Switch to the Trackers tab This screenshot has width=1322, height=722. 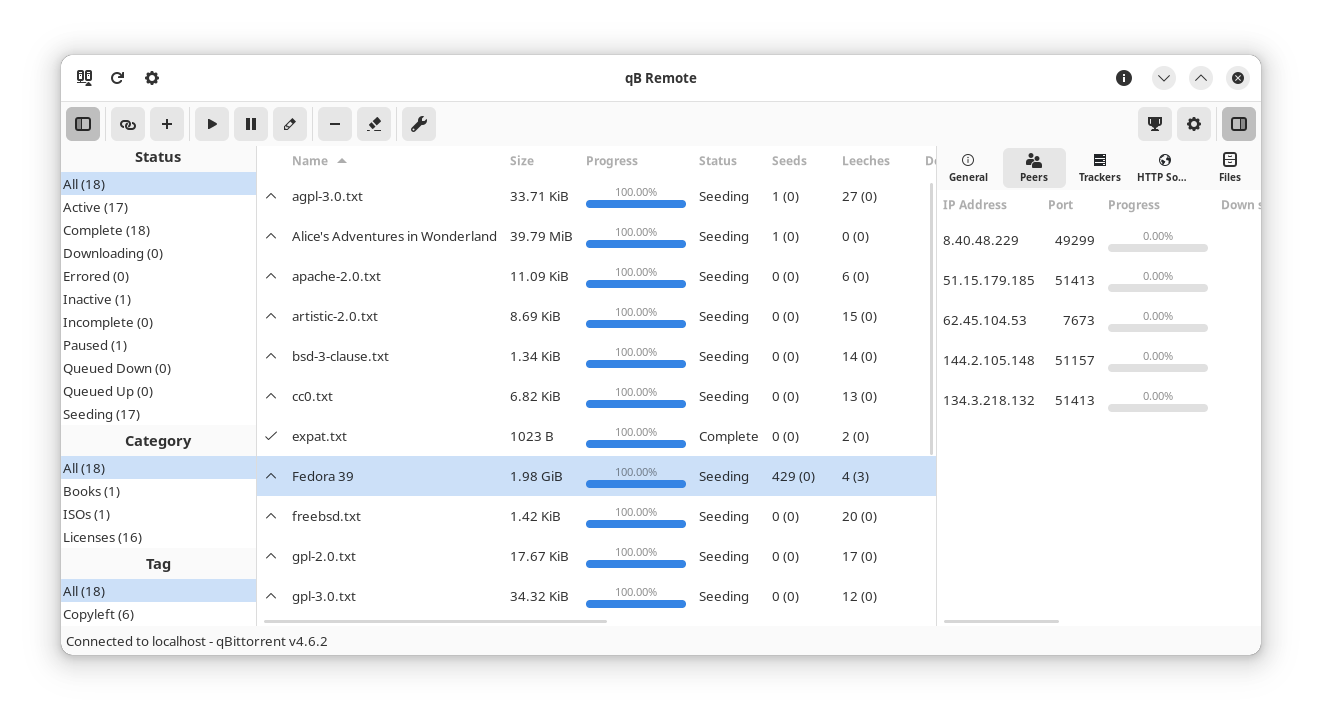click(x=1099, y=167)
